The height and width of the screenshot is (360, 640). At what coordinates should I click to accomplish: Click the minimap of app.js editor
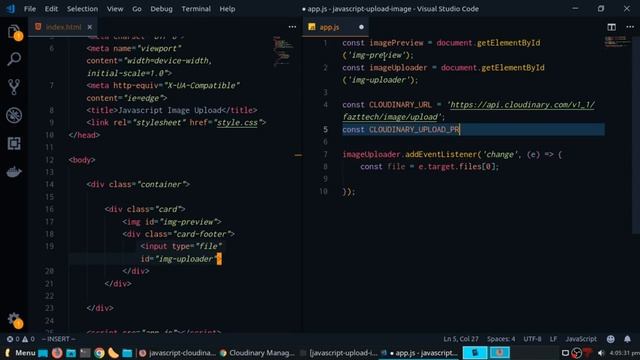click(618, 41)
